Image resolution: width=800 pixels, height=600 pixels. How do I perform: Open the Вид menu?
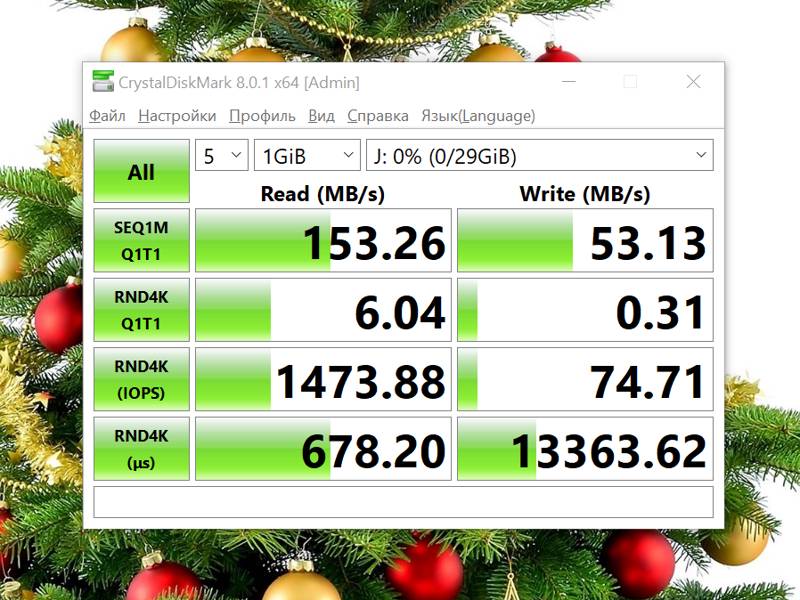click(321, 116)
